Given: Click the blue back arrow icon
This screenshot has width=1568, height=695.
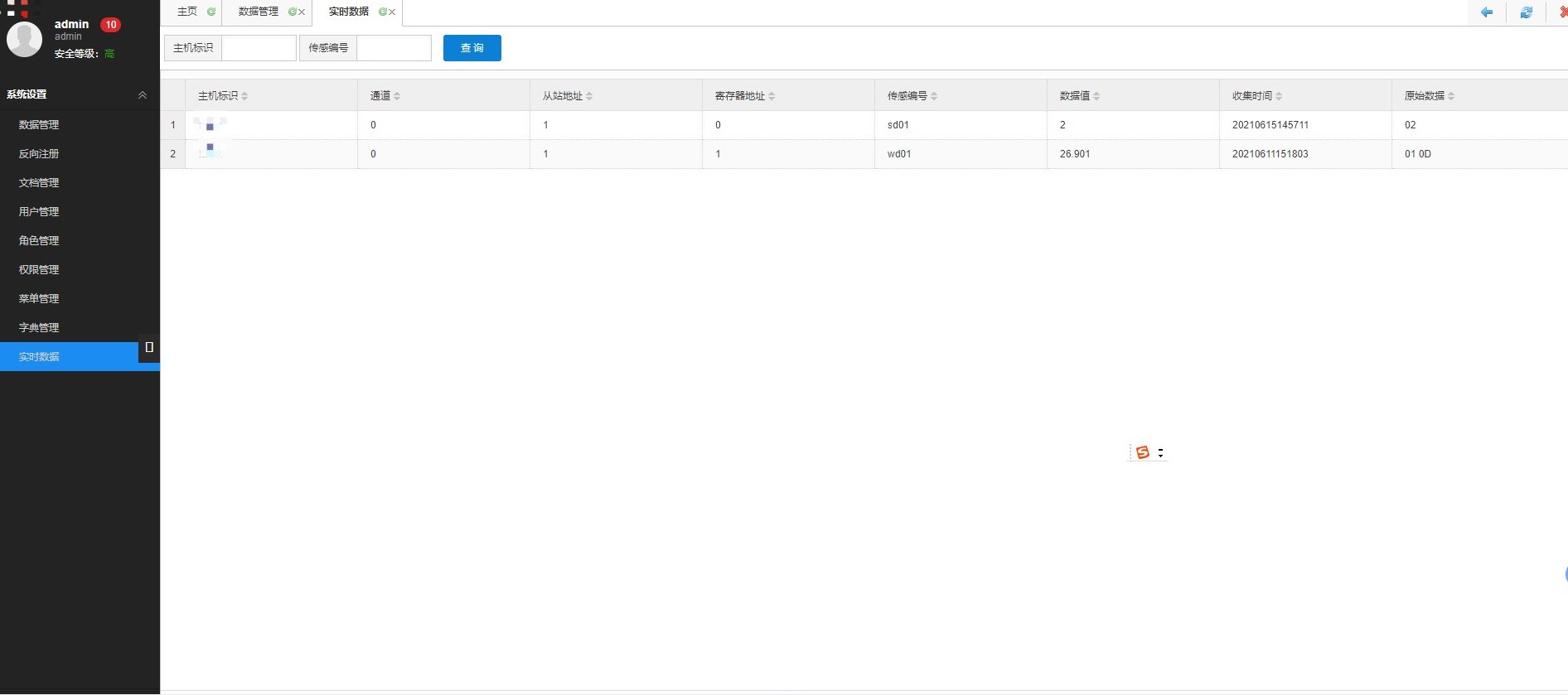Looking at the screenshot, I should (1487, 12).
